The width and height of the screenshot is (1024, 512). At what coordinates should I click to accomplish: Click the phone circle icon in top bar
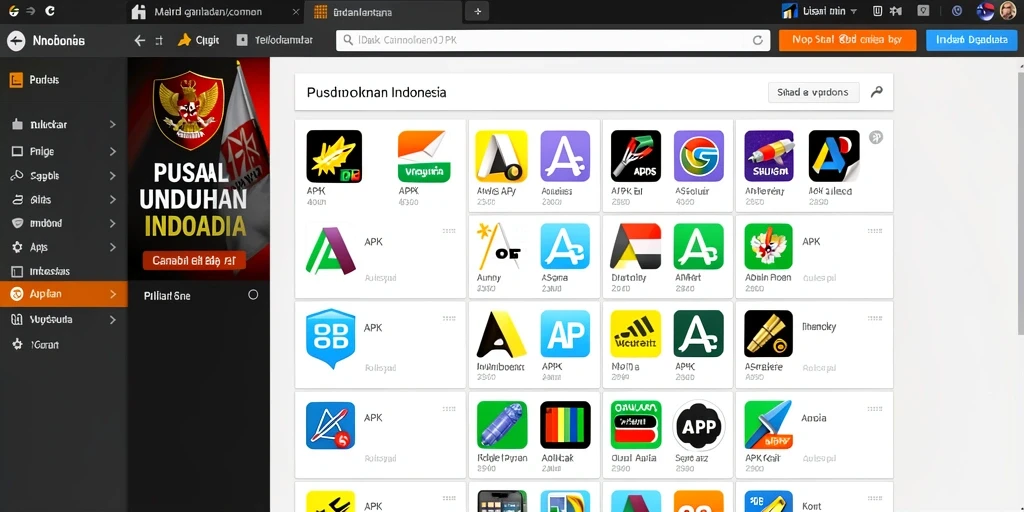click(x=957, y=11)
